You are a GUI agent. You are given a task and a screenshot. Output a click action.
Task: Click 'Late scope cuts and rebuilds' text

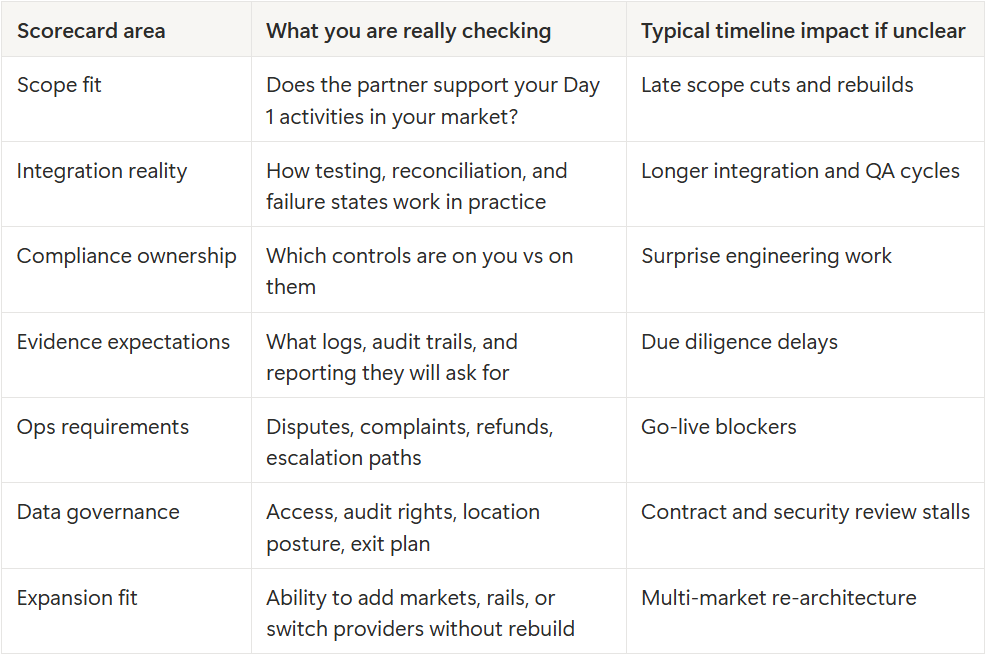click(x=777, y=85)
